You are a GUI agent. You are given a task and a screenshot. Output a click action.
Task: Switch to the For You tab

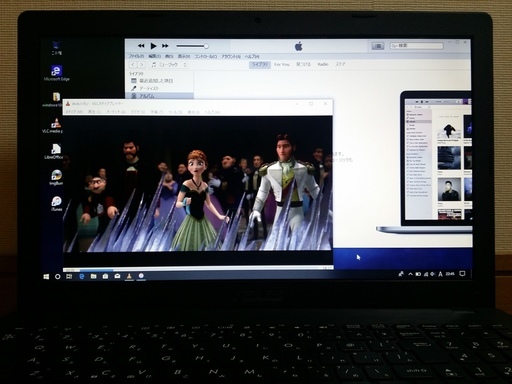[282, 64]
